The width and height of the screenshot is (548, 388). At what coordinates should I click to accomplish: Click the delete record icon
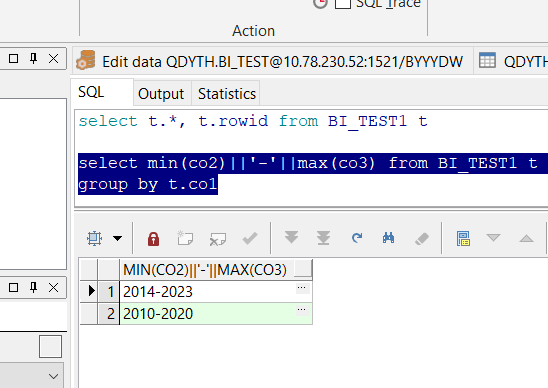(x=217, y=239)
